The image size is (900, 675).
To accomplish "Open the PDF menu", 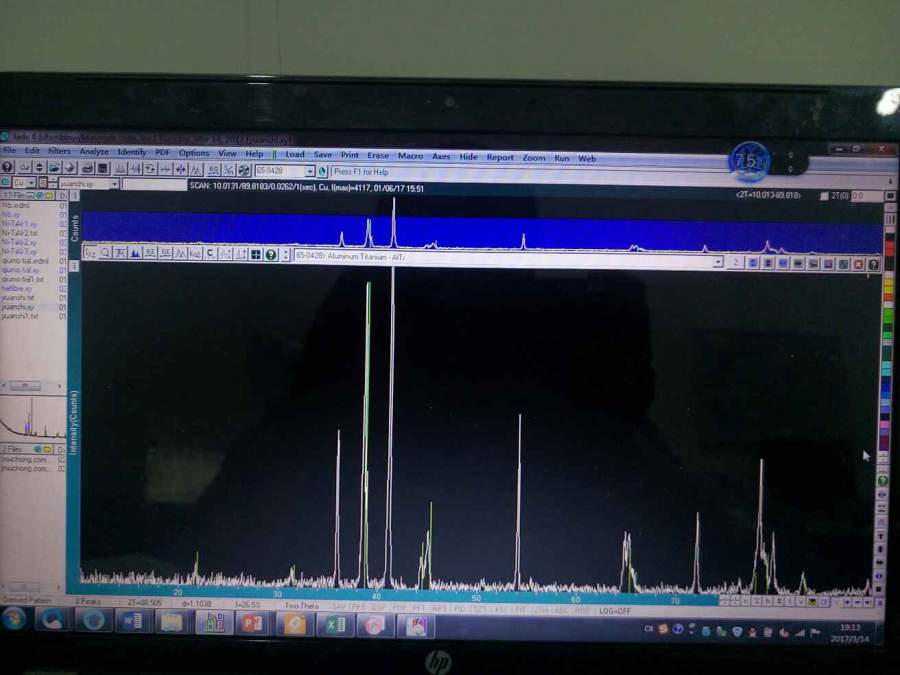I will pos(162,153).
